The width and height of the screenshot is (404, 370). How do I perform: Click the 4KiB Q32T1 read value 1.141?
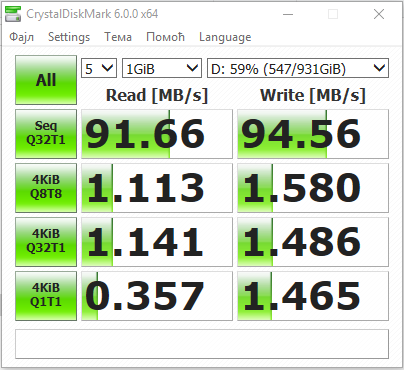[157, 242]
